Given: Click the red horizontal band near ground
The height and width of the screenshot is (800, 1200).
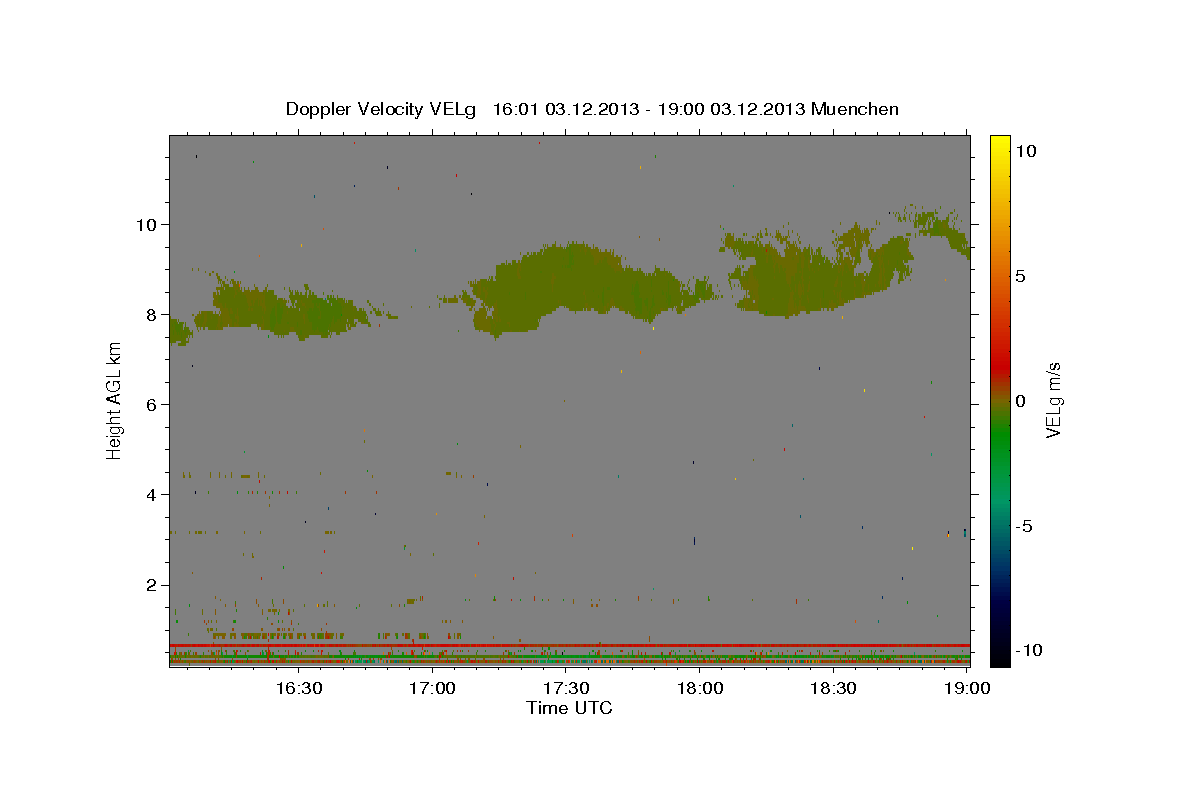Looking at the screenshot, I should (570, 645).
